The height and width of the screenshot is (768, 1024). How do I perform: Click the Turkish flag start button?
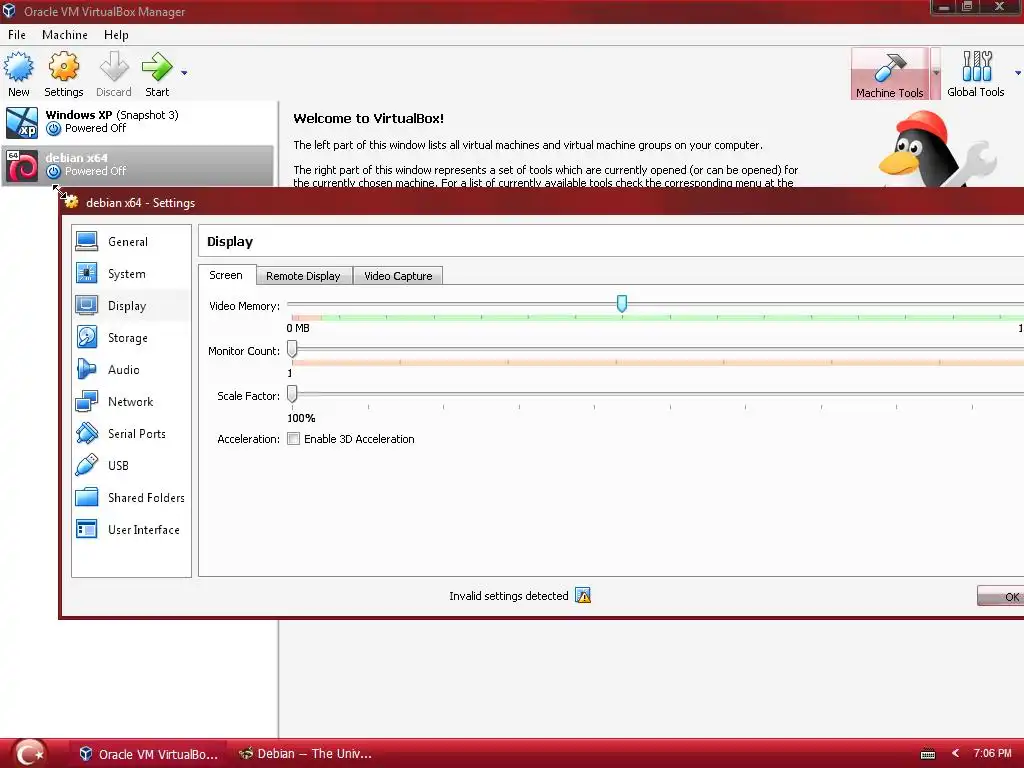(x=30, y=754)
